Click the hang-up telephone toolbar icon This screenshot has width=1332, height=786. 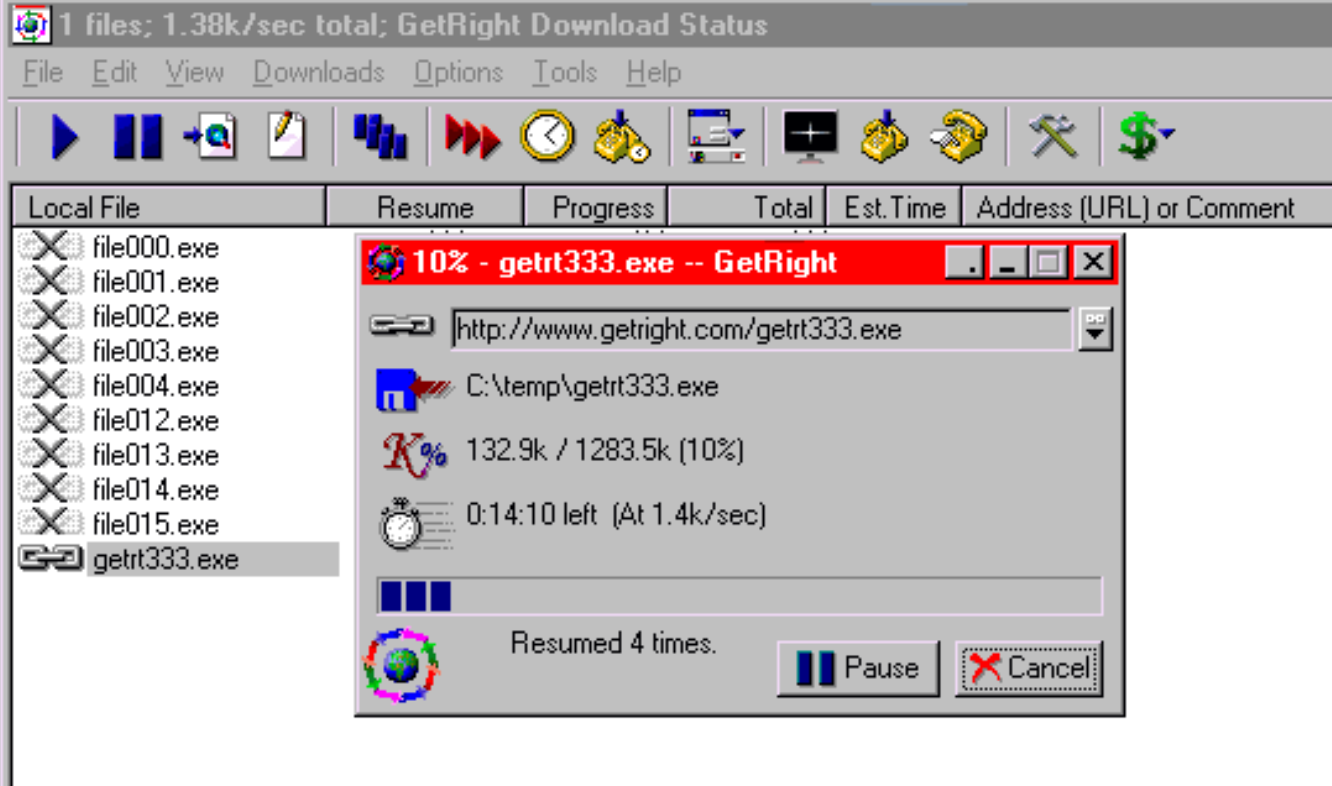point(956,136)
